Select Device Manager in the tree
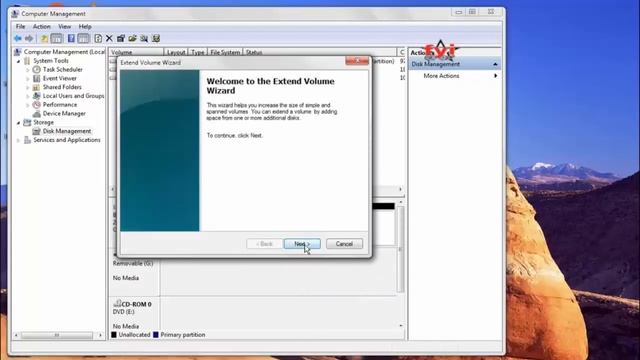 click(x=64, y=113)
